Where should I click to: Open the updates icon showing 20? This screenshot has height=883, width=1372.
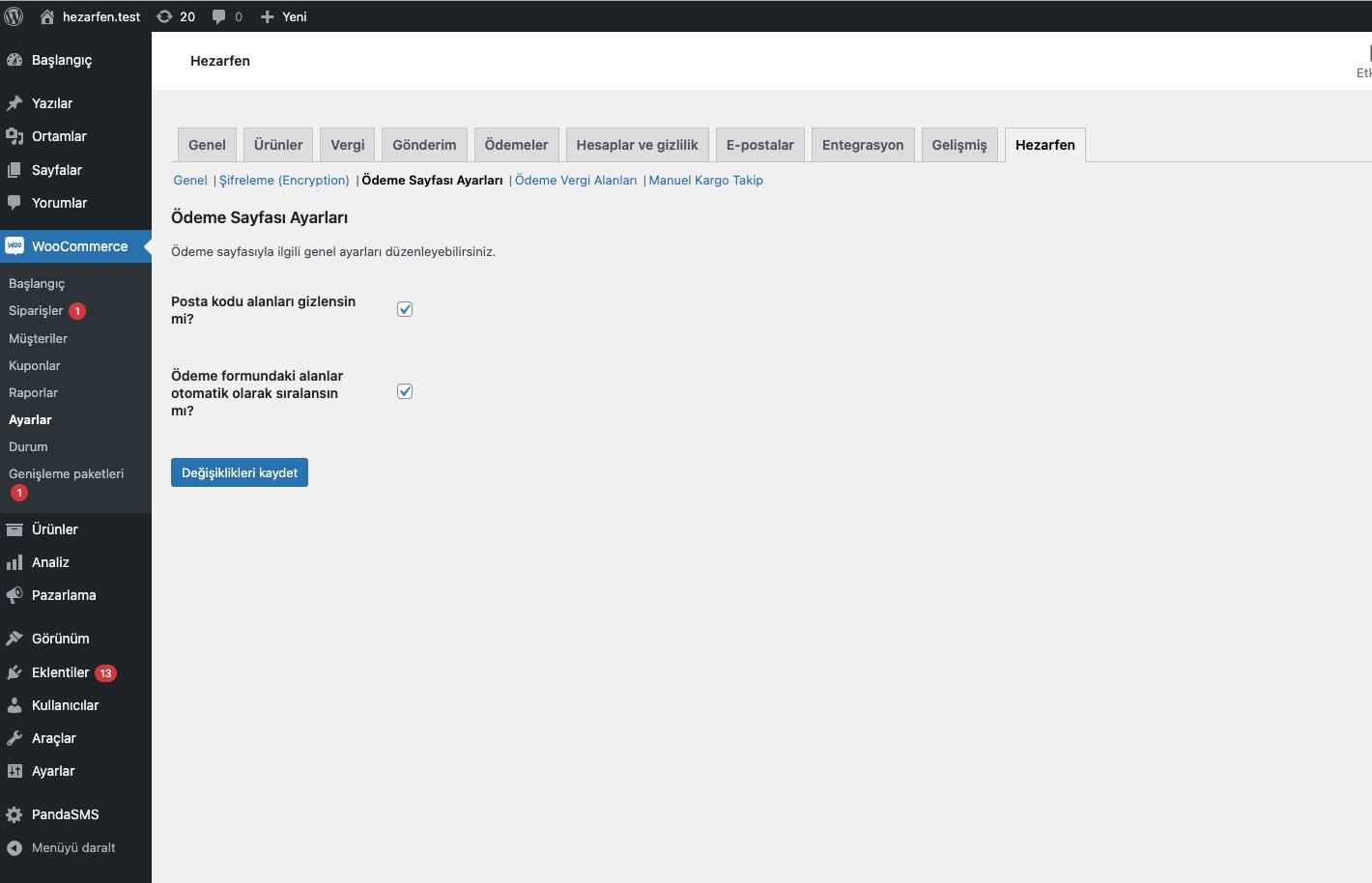[164, 16]
